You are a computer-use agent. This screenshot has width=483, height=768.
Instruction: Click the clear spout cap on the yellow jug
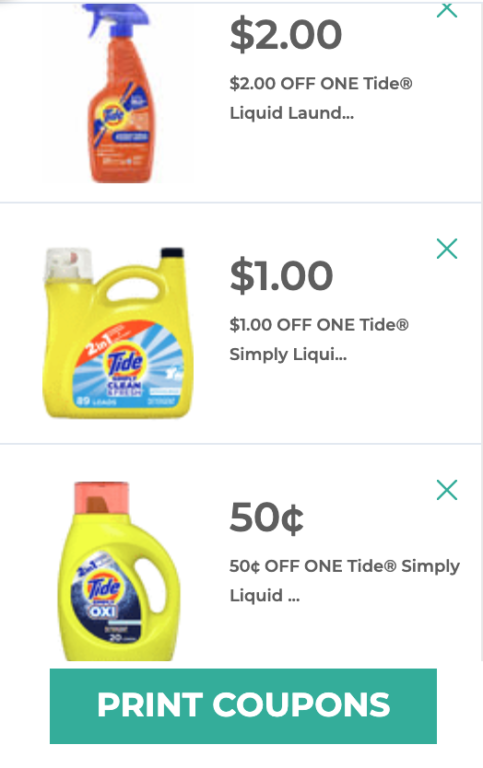68,264
